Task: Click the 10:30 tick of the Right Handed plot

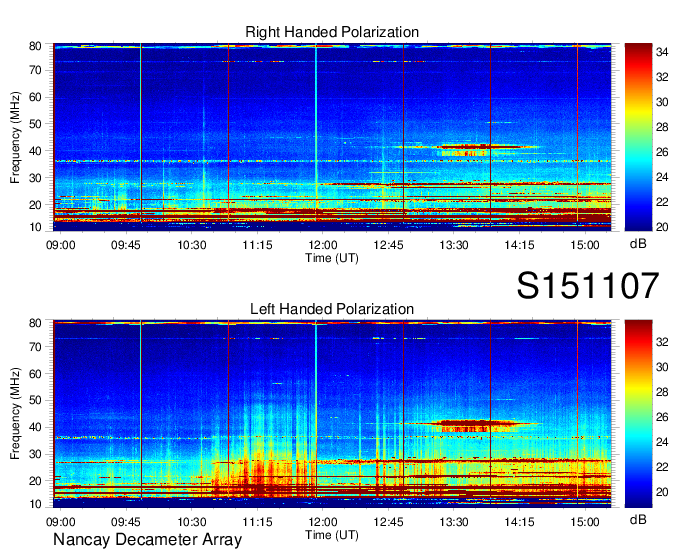Action: pyautogui.click(x=192, y=245)
